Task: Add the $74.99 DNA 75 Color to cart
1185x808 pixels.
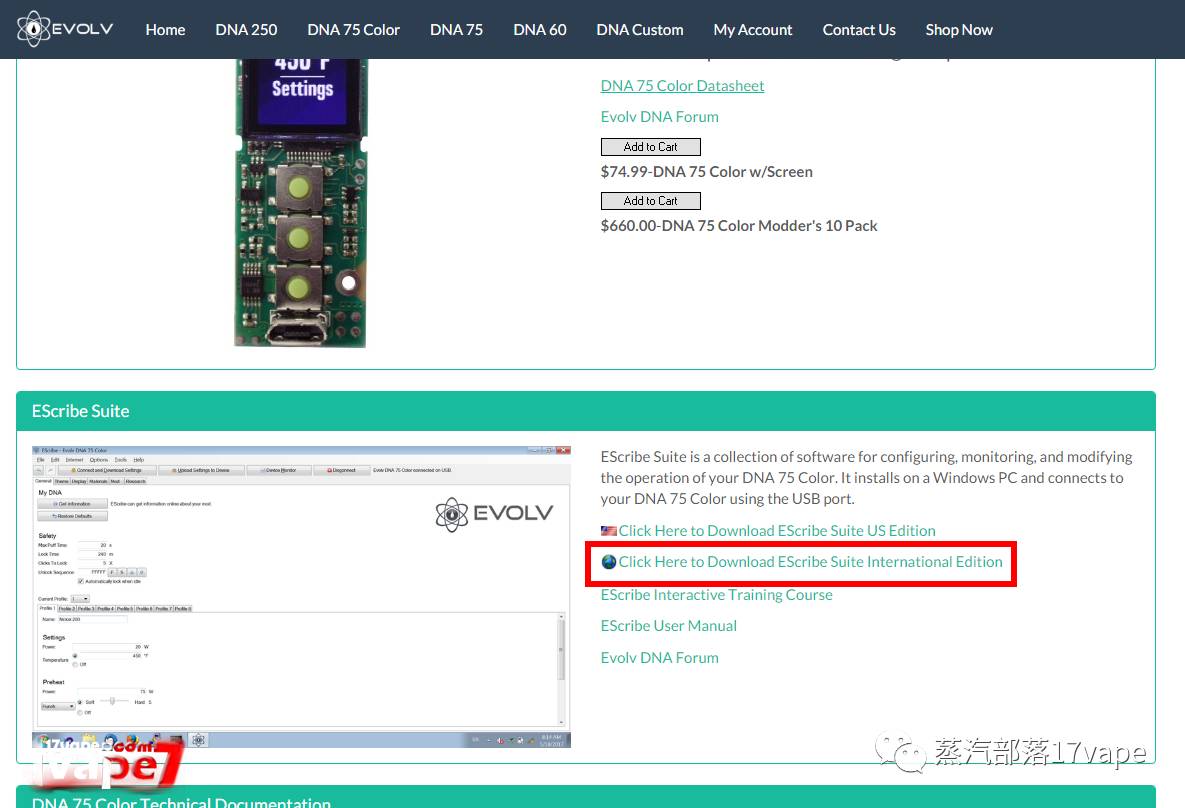Action: click(650, 147)
